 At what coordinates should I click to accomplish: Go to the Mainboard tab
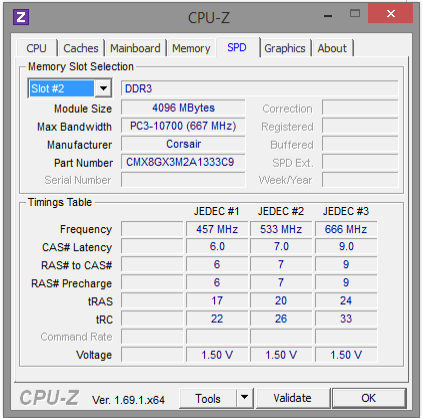pyautogui.click(x=135, y=48)
